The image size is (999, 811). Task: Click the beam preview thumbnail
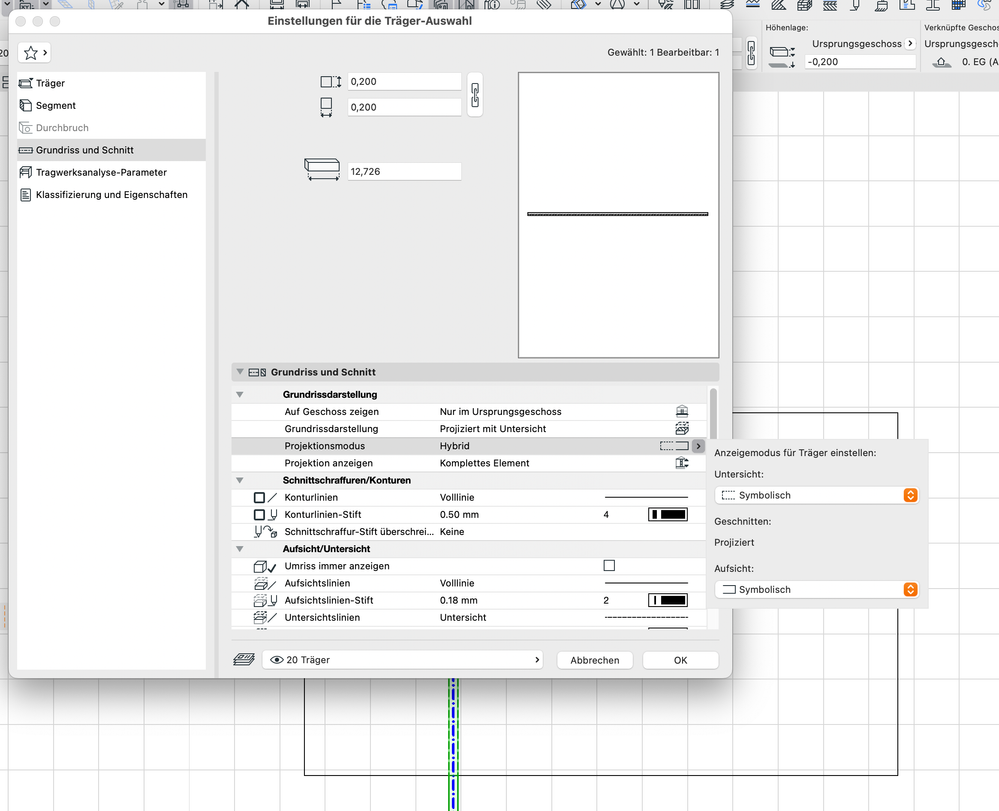(x=618, y=215)
